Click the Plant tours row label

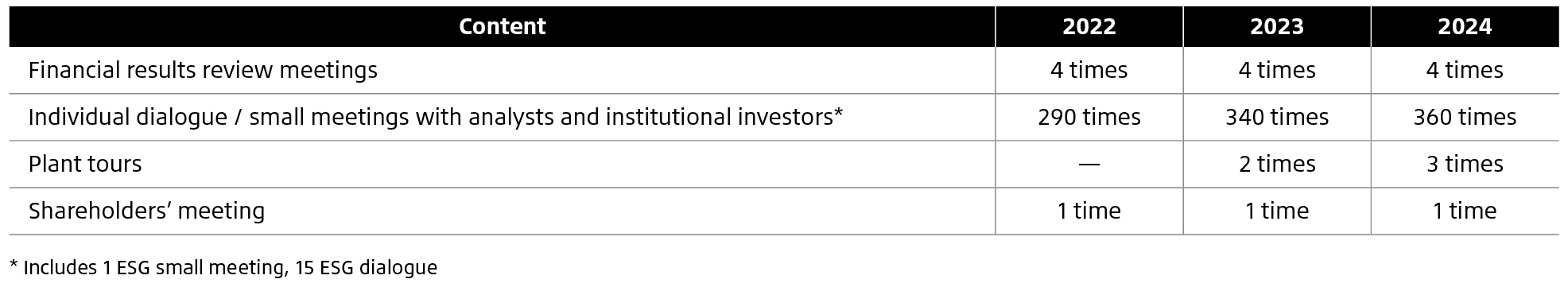[85, 164]
